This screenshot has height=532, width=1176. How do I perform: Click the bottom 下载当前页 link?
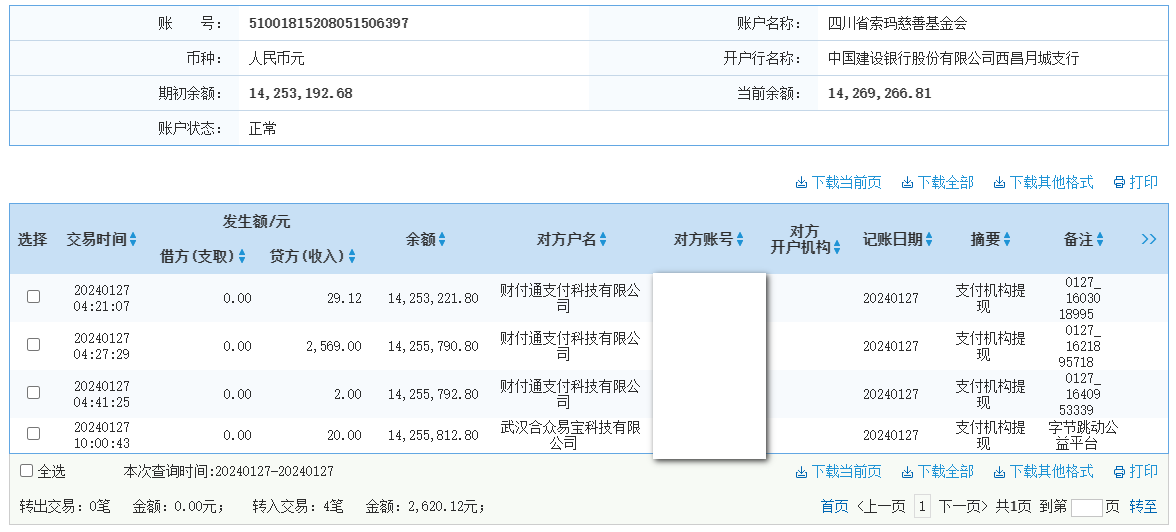(x=838, y=471)
